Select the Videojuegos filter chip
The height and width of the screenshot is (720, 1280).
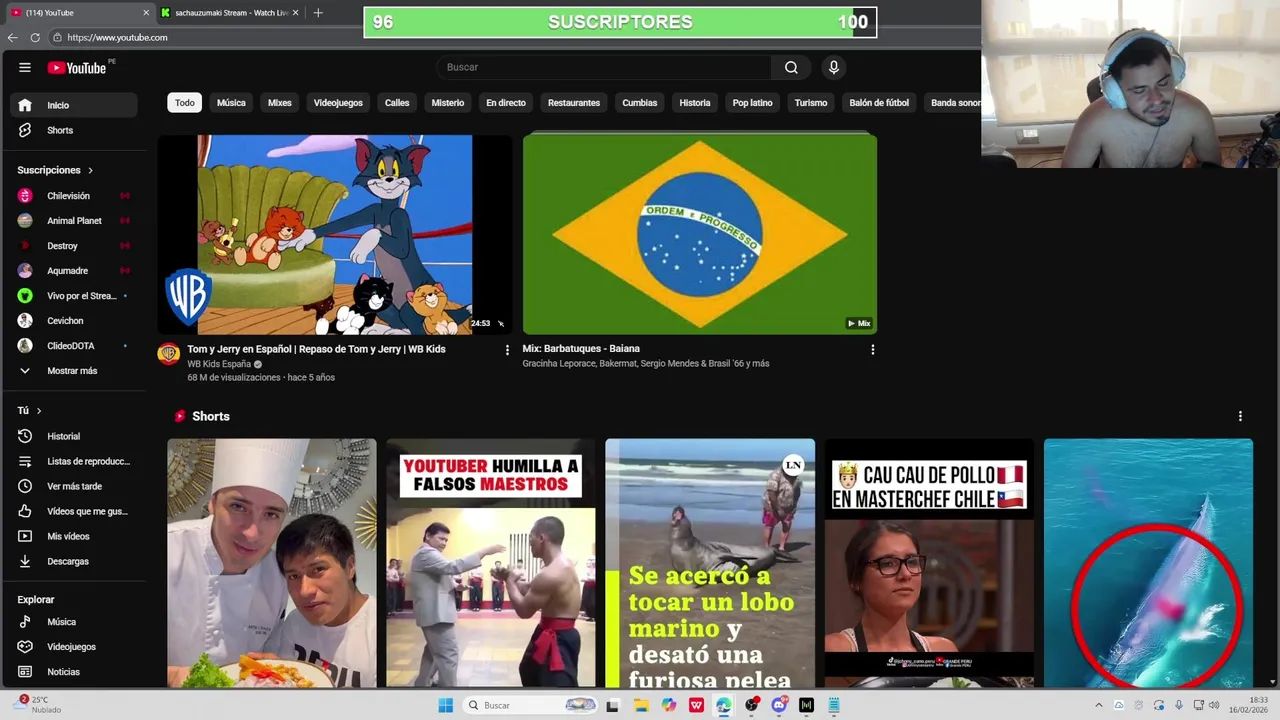[x=338, y=103]
